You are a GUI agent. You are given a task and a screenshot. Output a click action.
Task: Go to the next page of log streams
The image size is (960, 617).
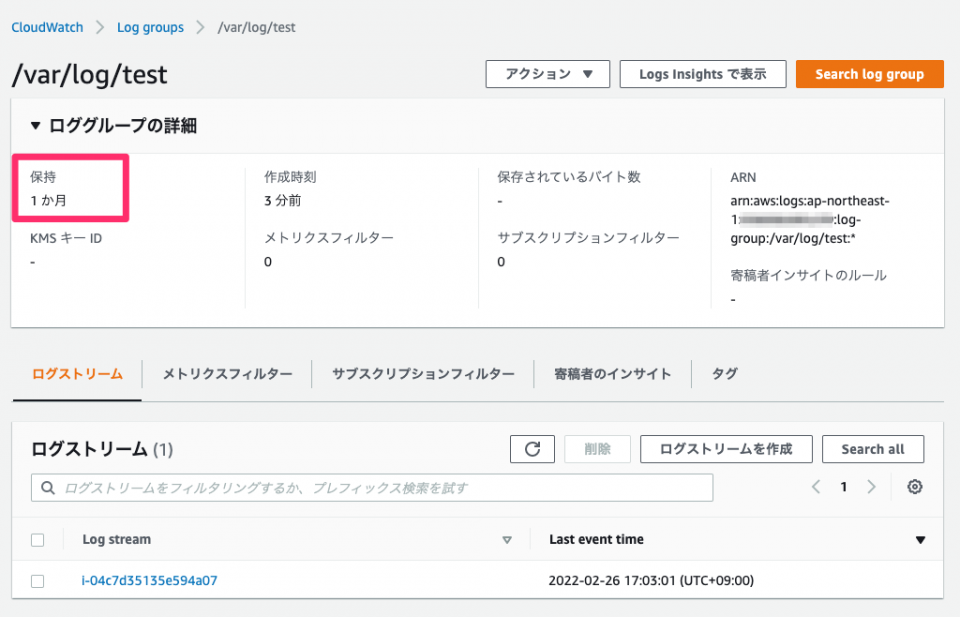(870, 487)
